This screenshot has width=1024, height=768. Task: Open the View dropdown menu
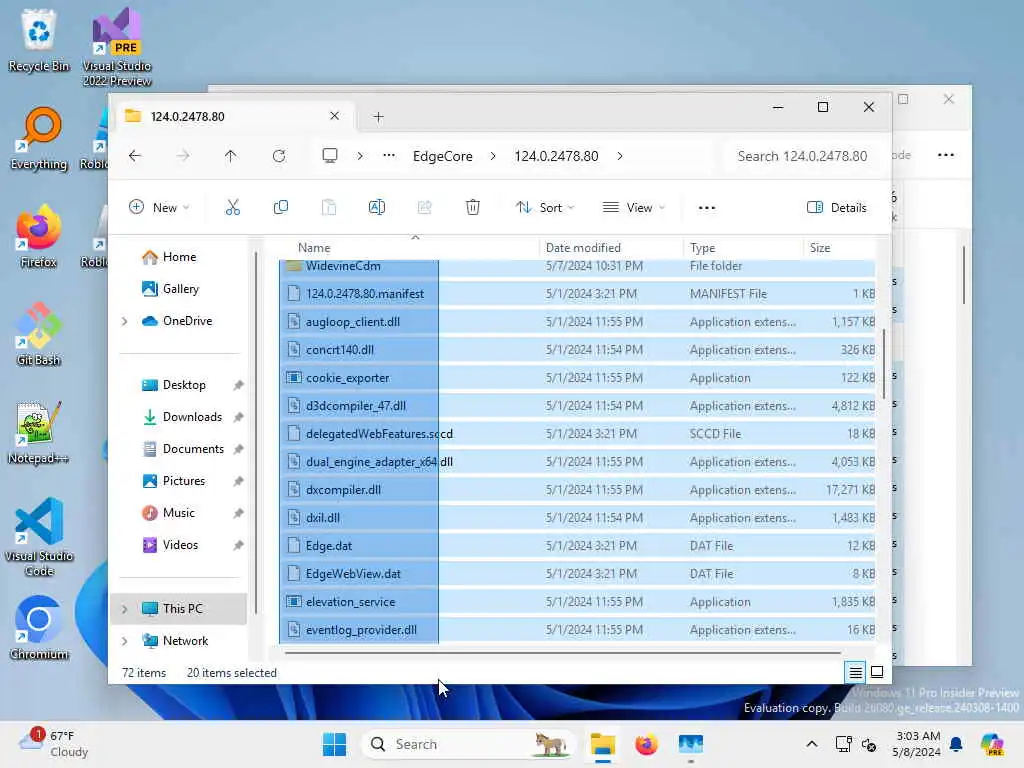pyautogui.click(x=633, y=208)
